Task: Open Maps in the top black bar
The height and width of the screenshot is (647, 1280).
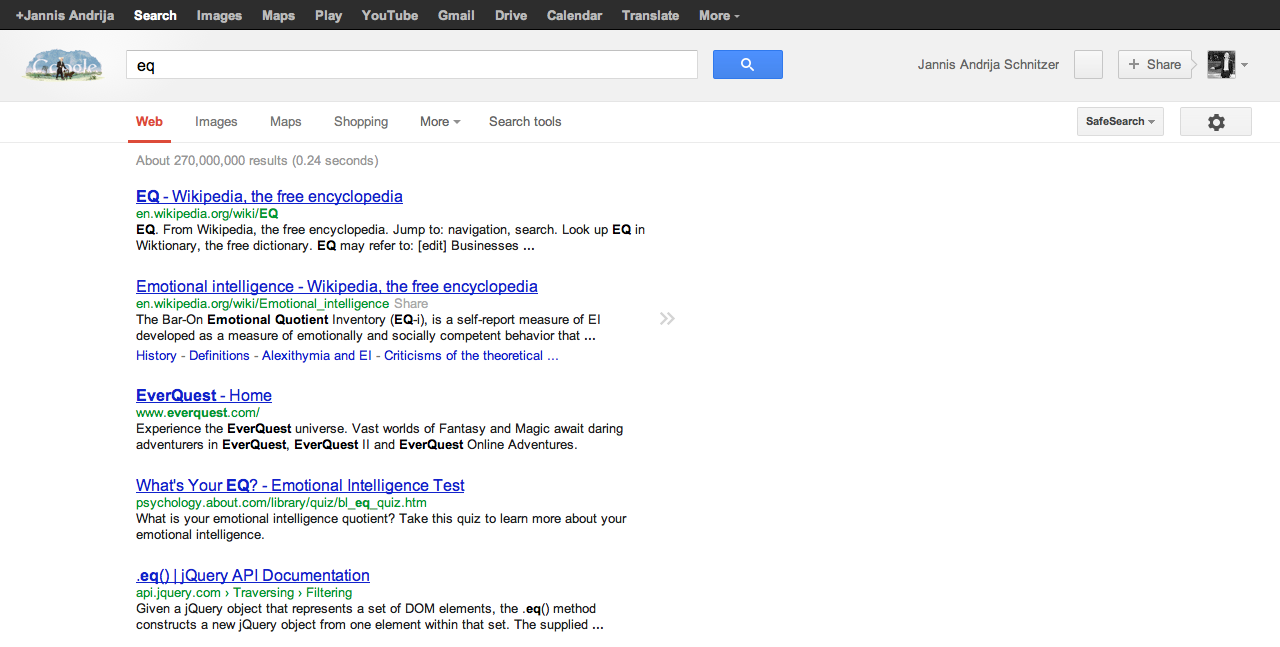Action: click(278, 15)
